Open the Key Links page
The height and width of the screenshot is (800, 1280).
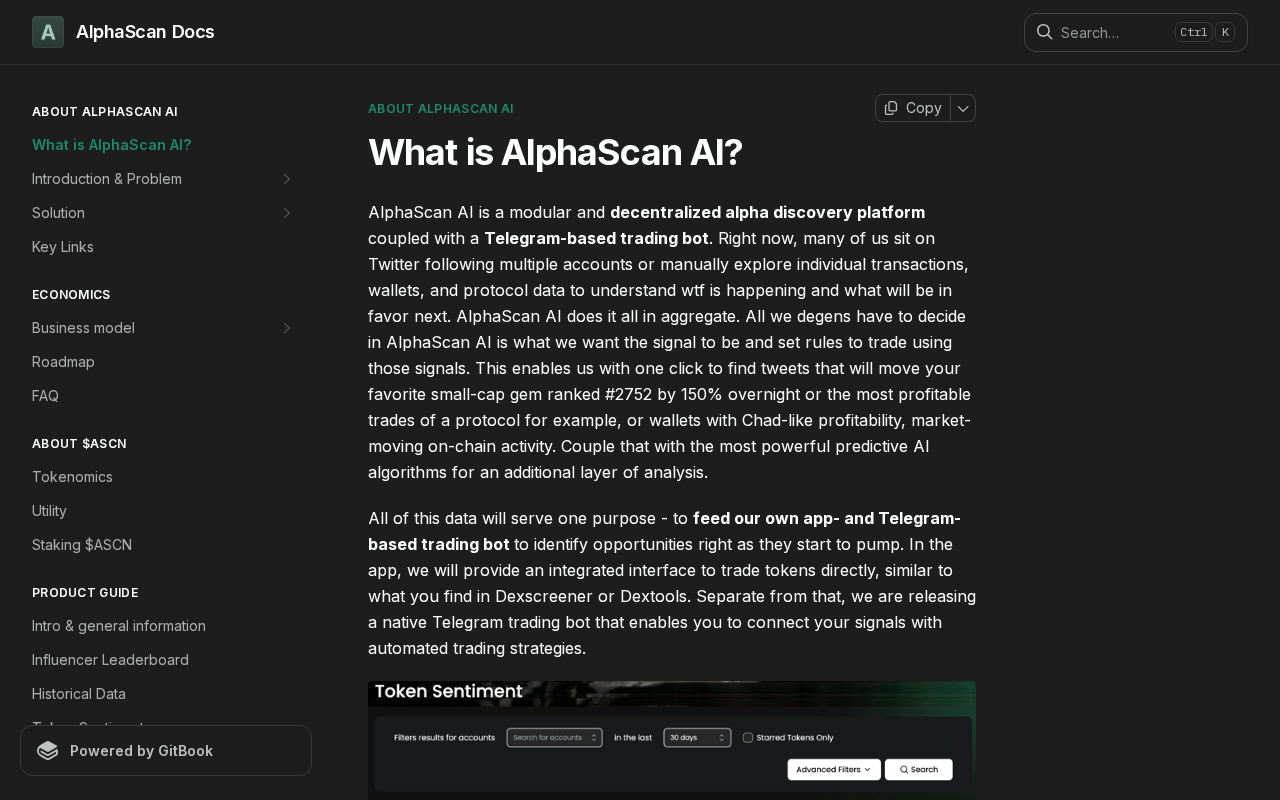click(x=63, y=247)
